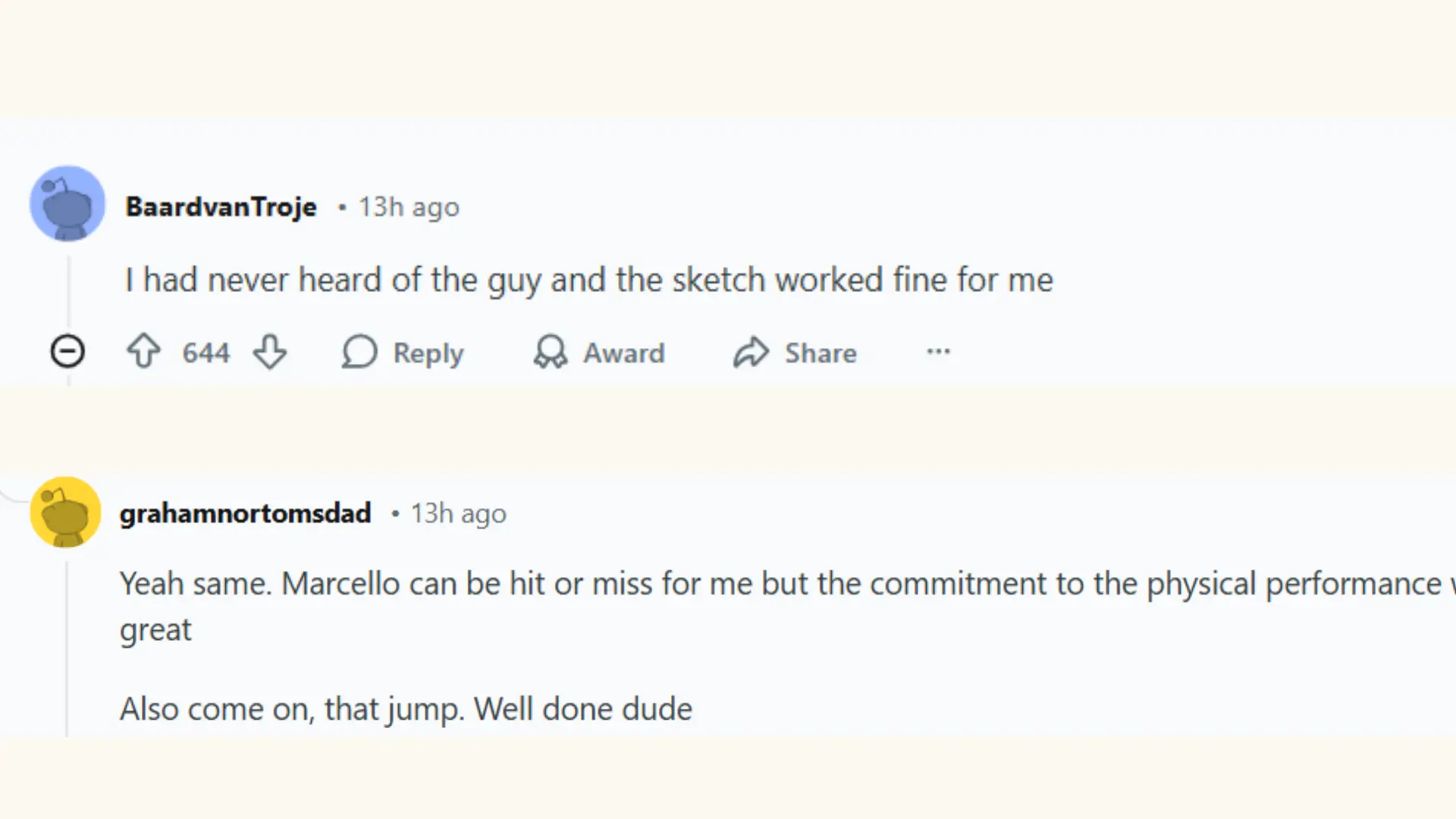Click the 644 vote count
The width and height of the screenshot is (1456, 819).
coord(206,352)
